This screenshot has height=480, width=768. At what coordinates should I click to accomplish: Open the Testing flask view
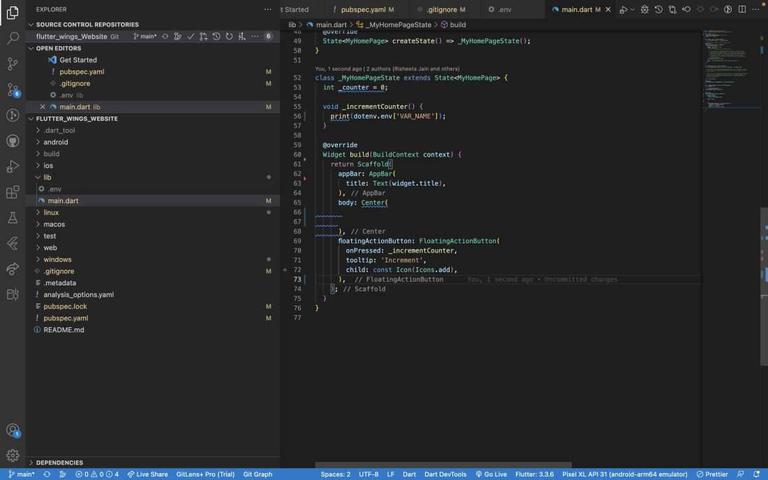(x=13, y=217)
